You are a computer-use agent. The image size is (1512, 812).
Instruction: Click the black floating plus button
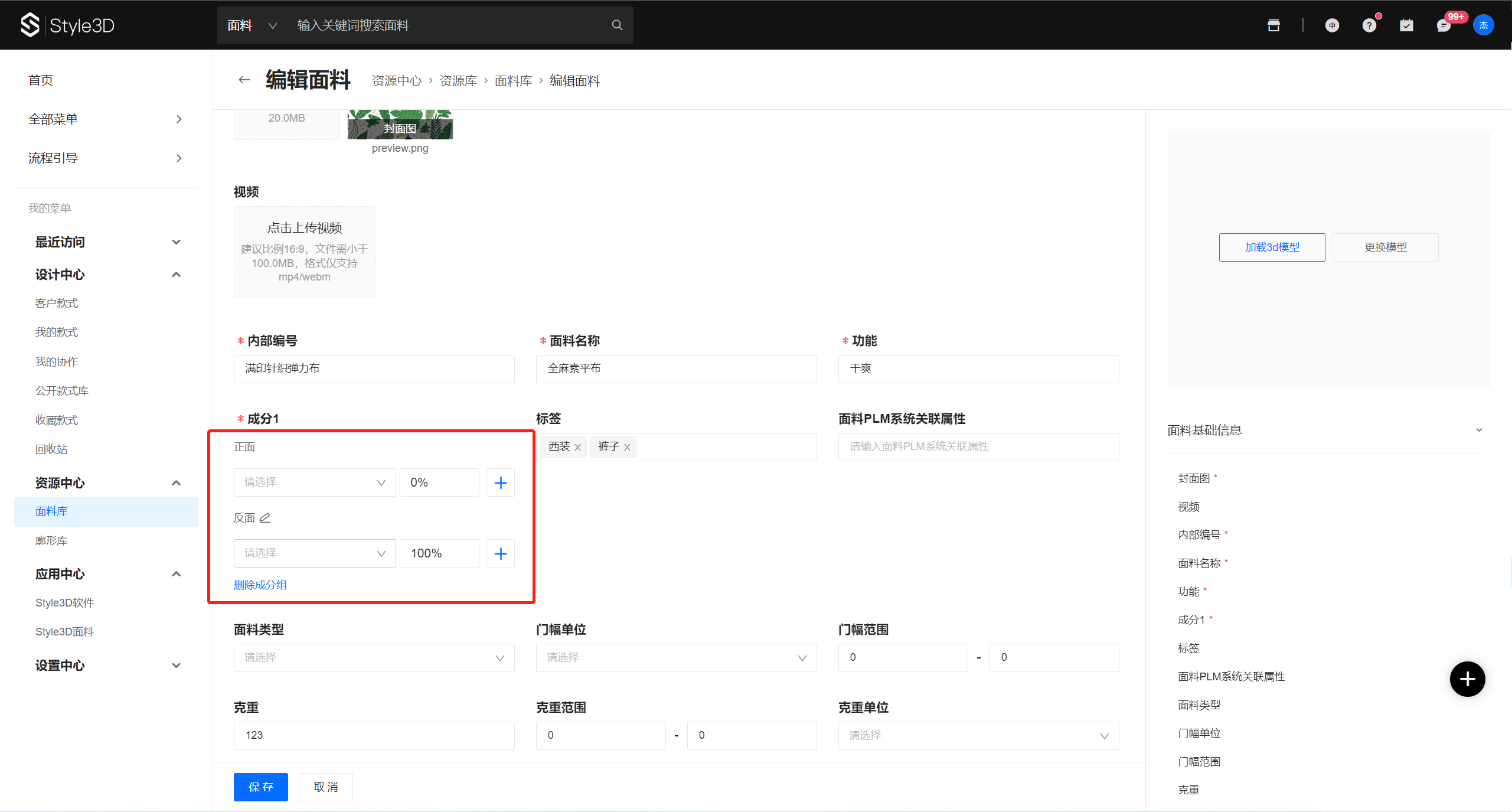tap(1467, 679)
